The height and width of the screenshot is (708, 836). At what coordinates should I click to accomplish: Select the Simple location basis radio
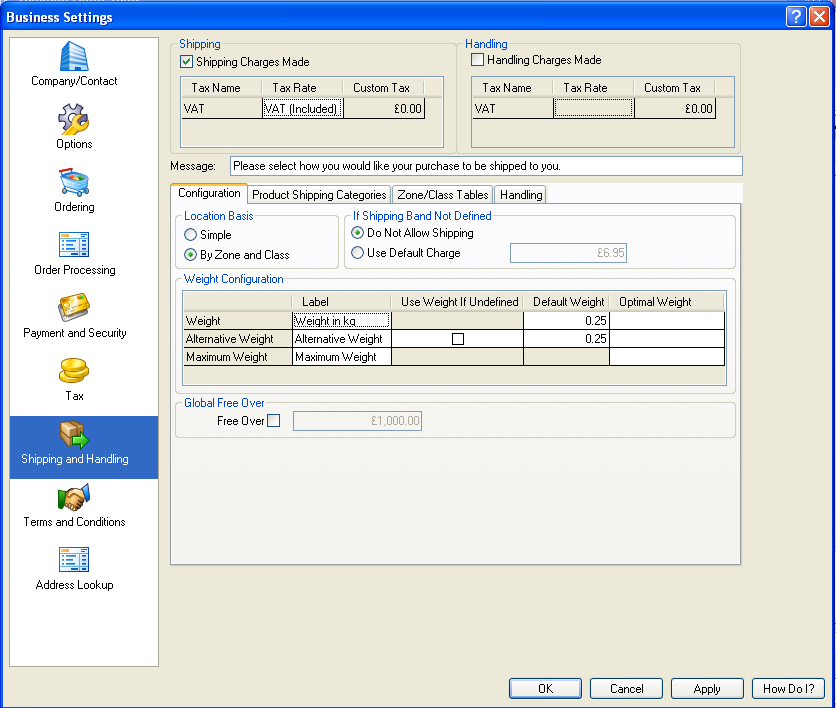click(x=190, y=235)
